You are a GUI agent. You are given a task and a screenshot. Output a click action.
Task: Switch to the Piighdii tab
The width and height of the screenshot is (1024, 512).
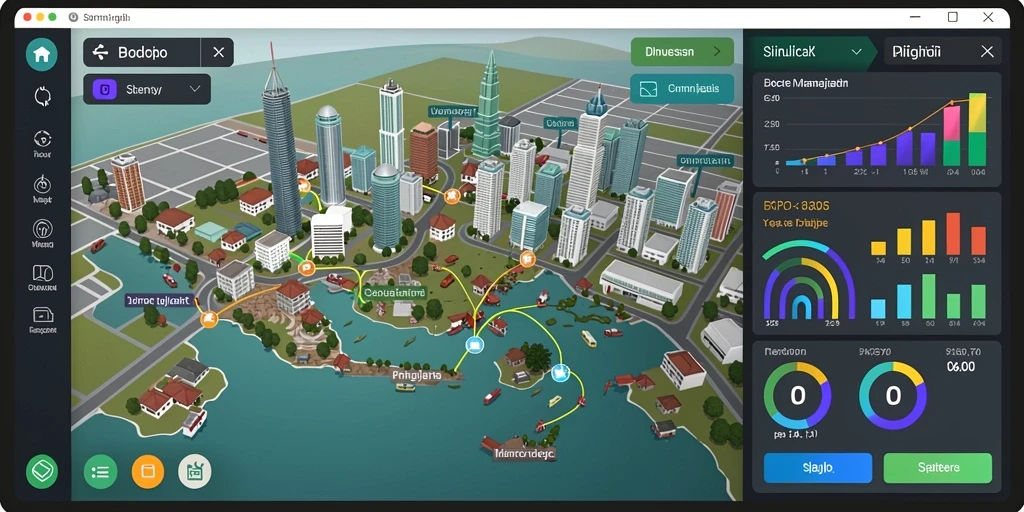coord(916,52)
